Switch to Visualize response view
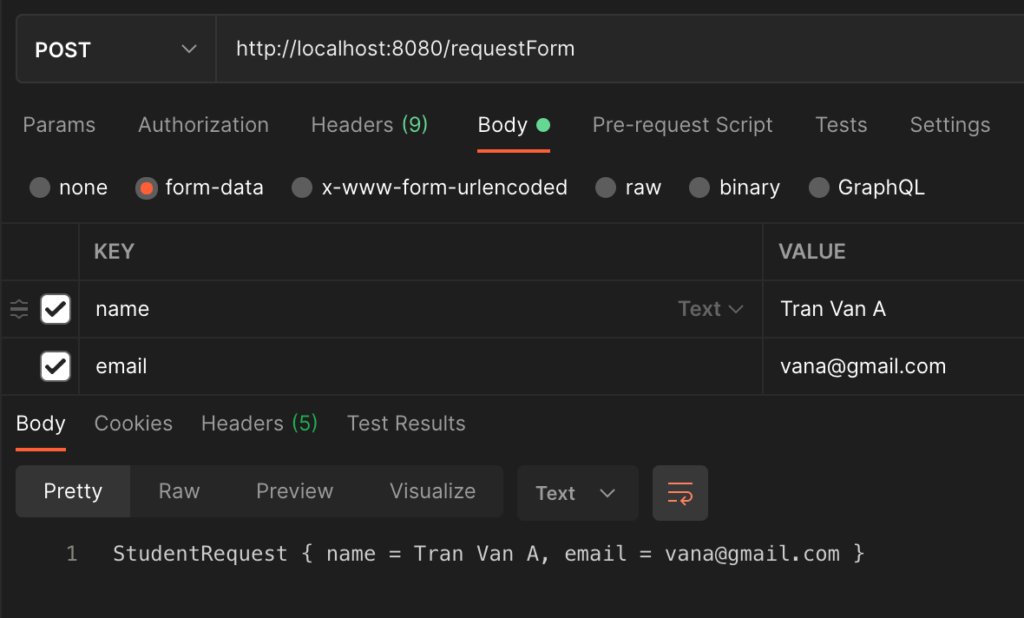The image size is (1024, 618). pos(432,491)
